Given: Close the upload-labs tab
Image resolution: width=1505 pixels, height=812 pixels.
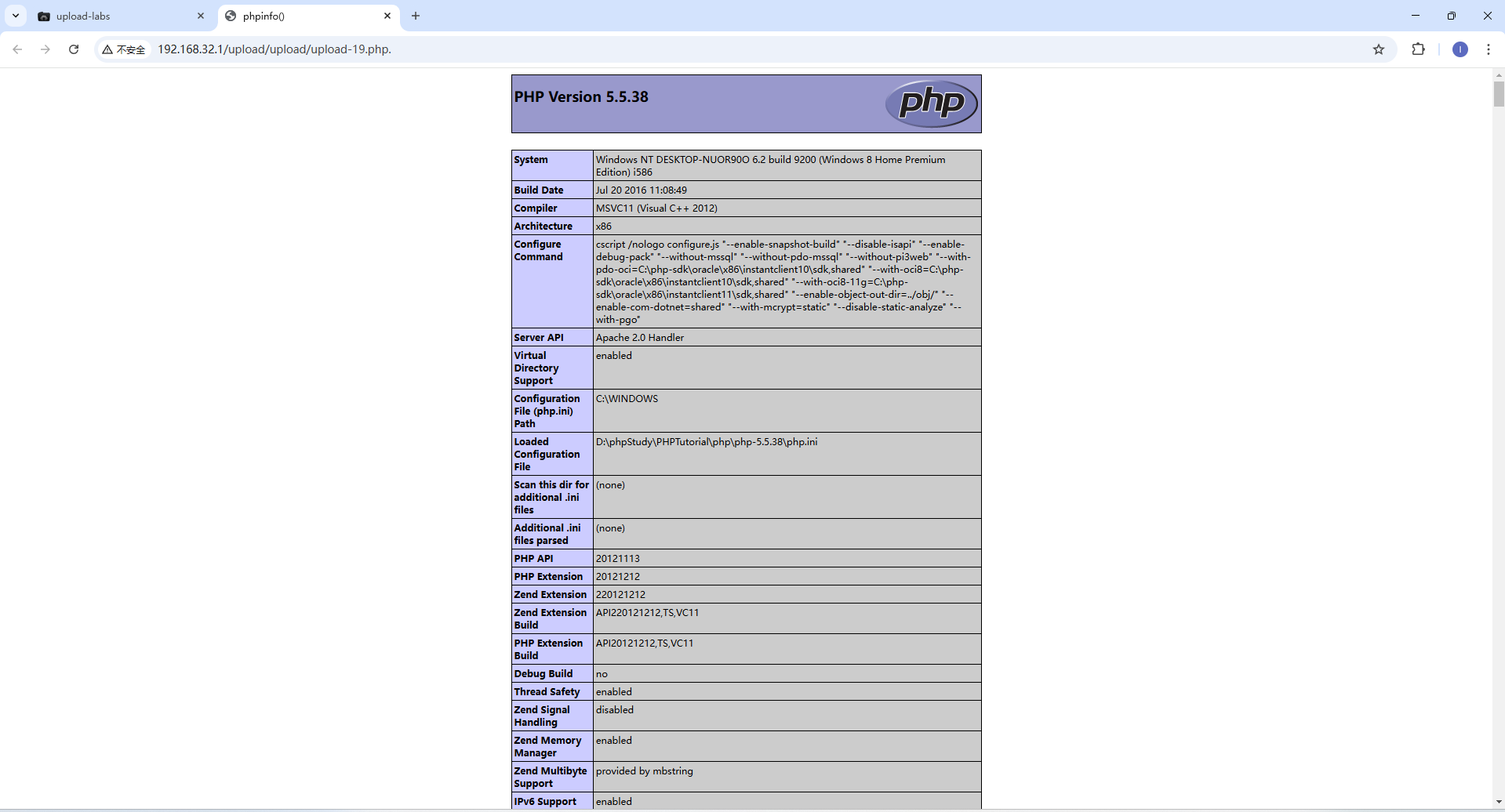Looking at the screenshot, I should click(x=201, y=16).
